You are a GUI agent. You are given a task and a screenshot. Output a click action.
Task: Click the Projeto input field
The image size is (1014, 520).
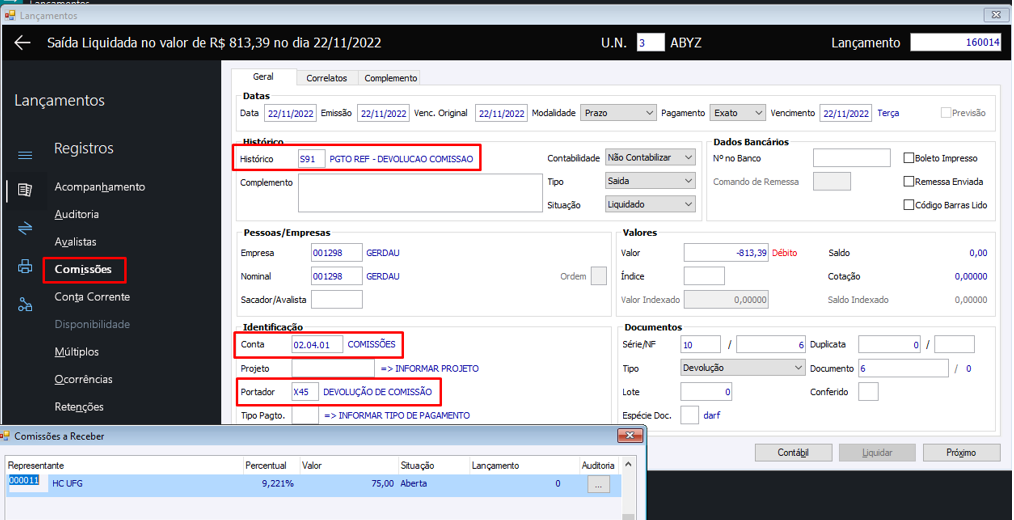click(333, 368)
